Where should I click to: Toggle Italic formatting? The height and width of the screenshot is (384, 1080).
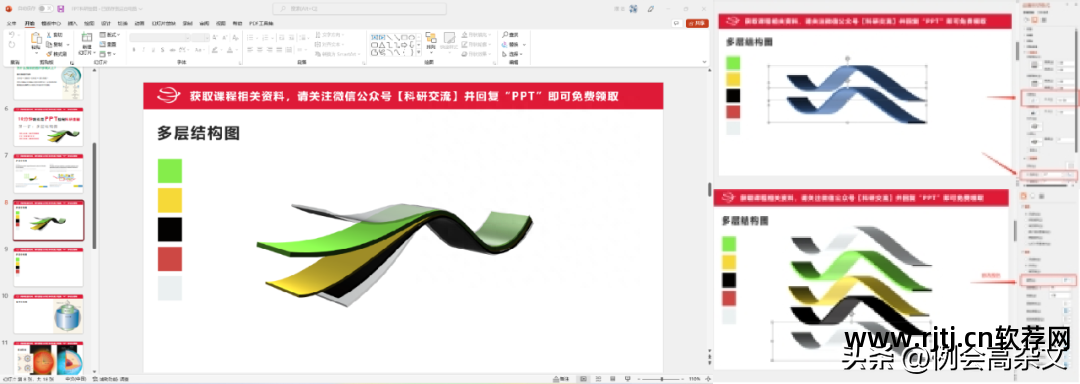[x=144, y=50]
